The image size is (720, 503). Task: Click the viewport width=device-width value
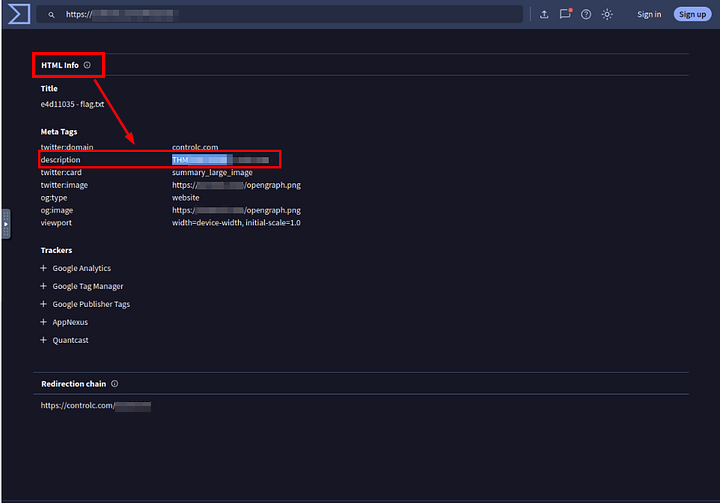(x=236, y=223)
